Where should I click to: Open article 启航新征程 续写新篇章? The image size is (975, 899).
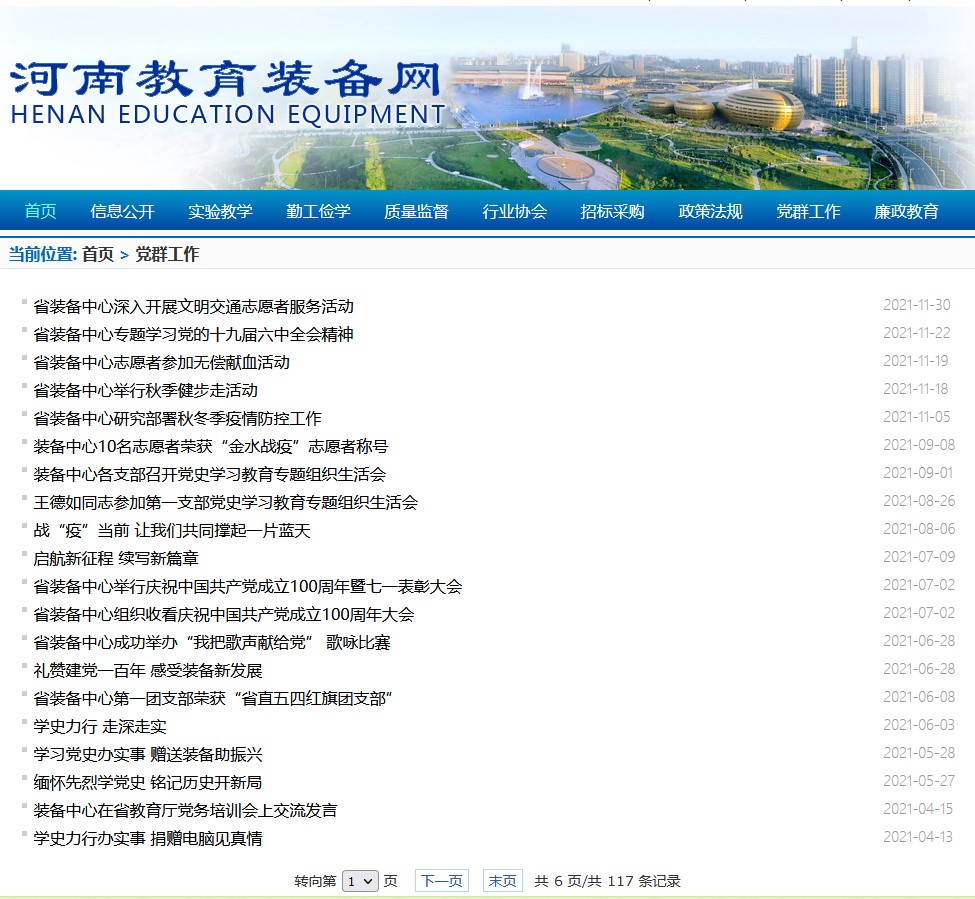coord(116,558)
